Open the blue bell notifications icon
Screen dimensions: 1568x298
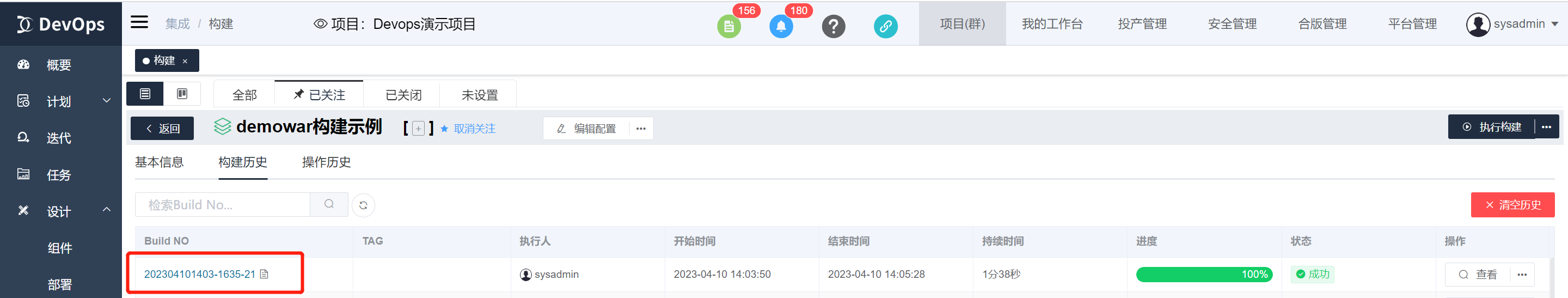[x=781, y=26]
